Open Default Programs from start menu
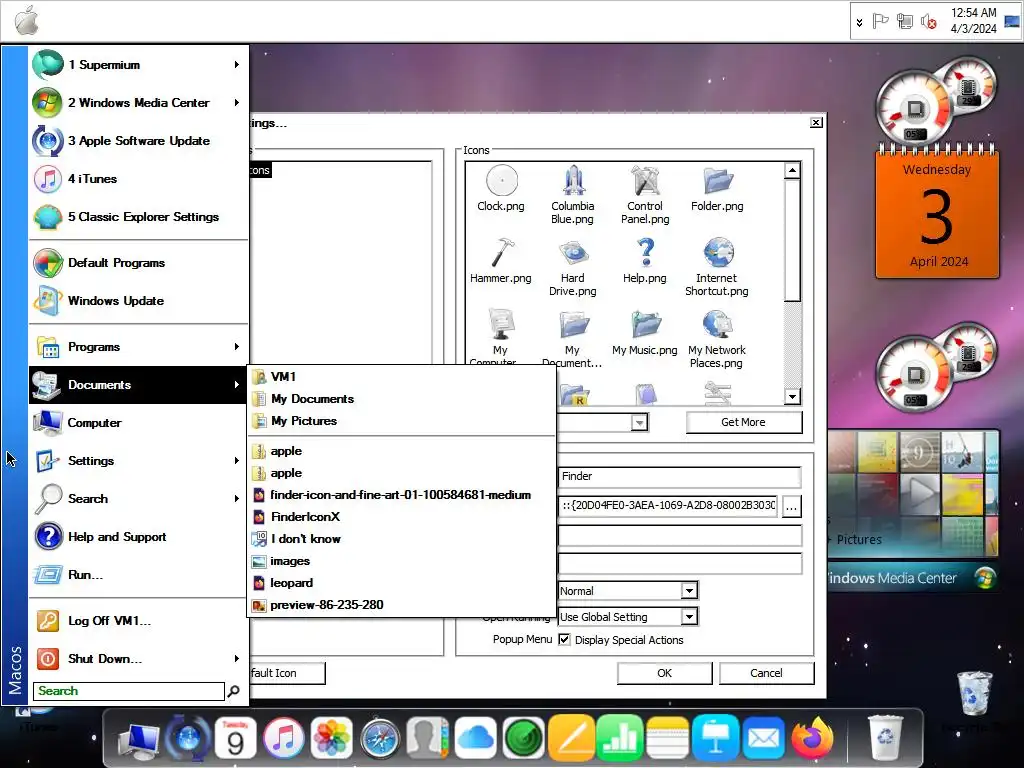Viewport: 1024px width, 768px height. [x=138, y=263]
